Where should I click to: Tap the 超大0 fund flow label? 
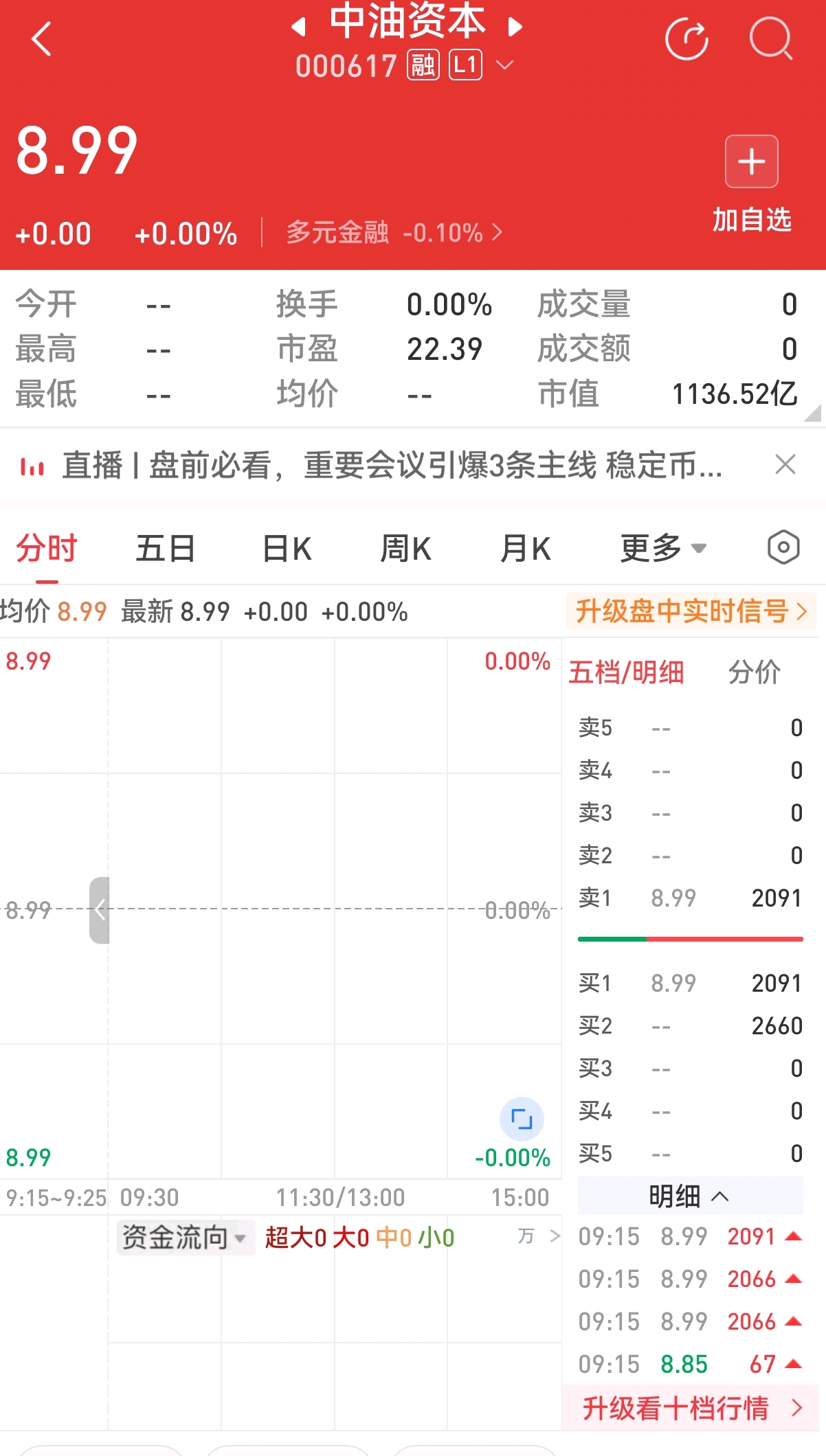click(x=295, y=1238)
